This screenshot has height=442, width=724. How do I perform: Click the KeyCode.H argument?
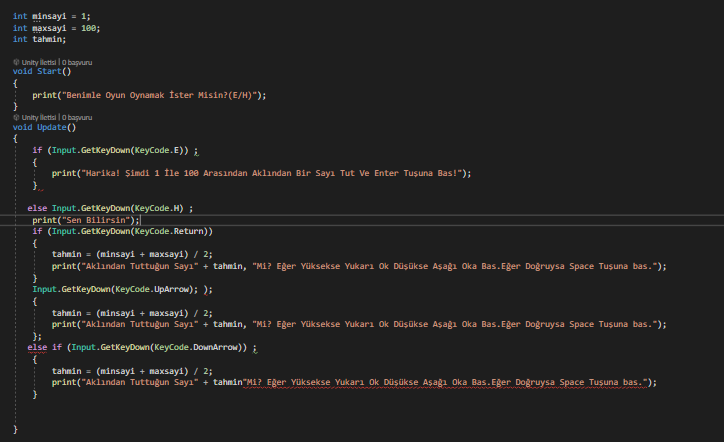tap(160, 208)
